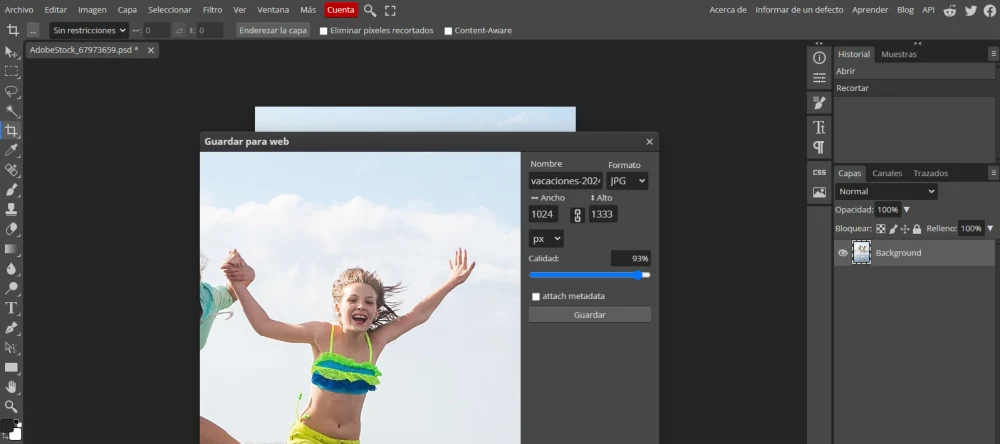1000x444 pixels.
Task: Select the Zoom tool in left toolbar
Action: (x=11, y=406)
